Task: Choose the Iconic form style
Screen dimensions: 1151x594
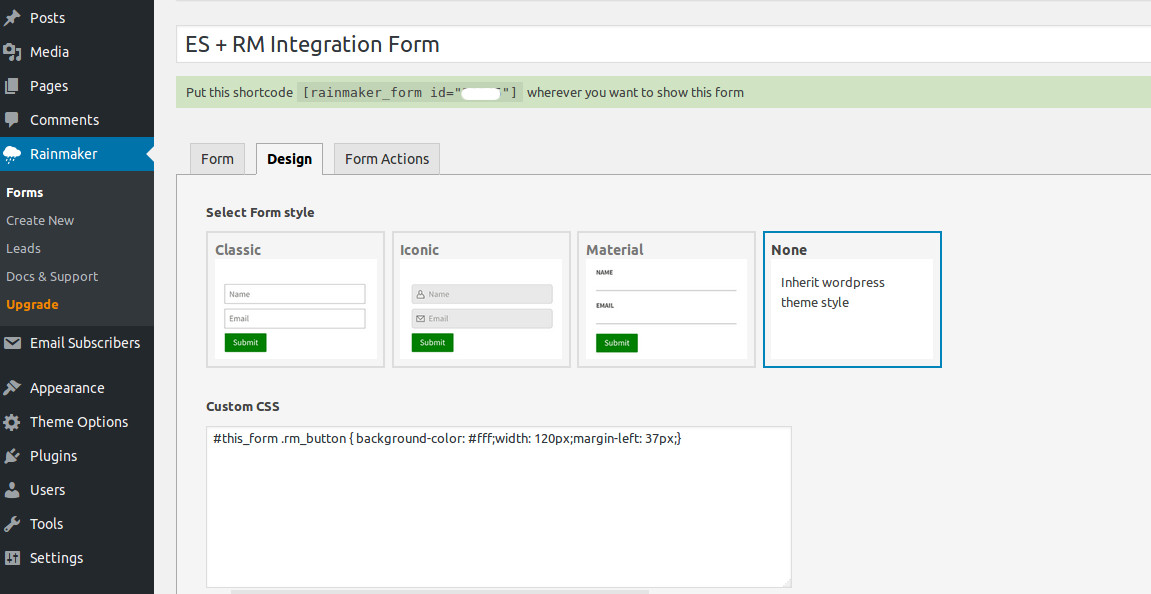Action: (x=482, y=300)
